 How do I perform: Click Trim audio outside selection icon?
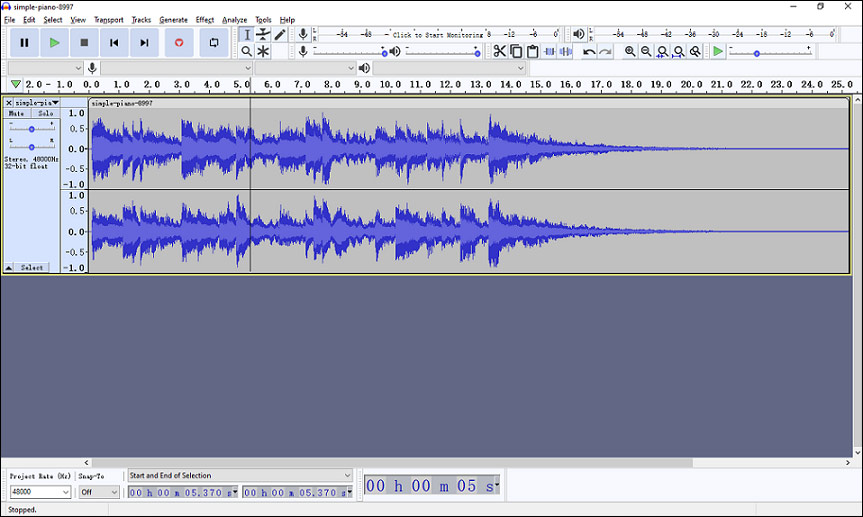(x=549, y=51)
